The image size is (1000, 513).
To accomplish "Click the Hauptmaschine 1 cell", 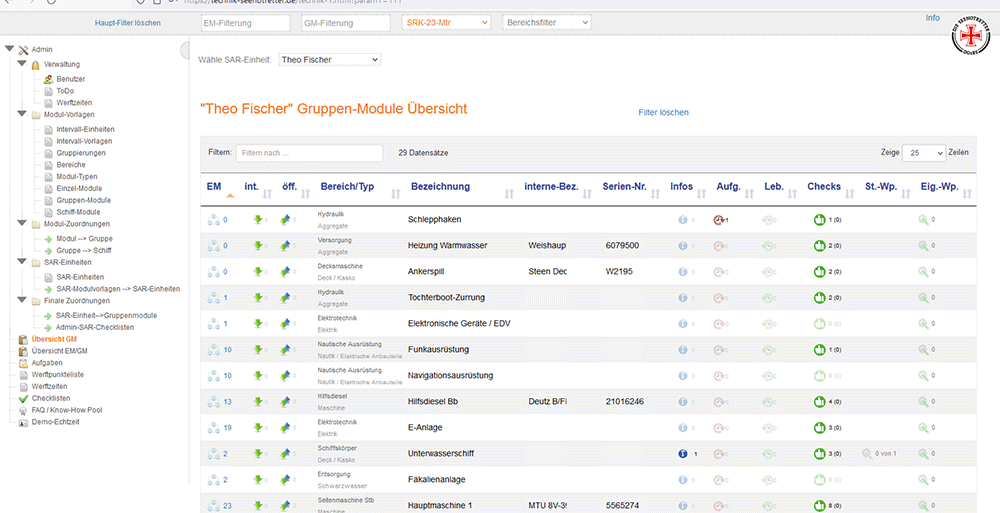I will click(x=440, y=505).
